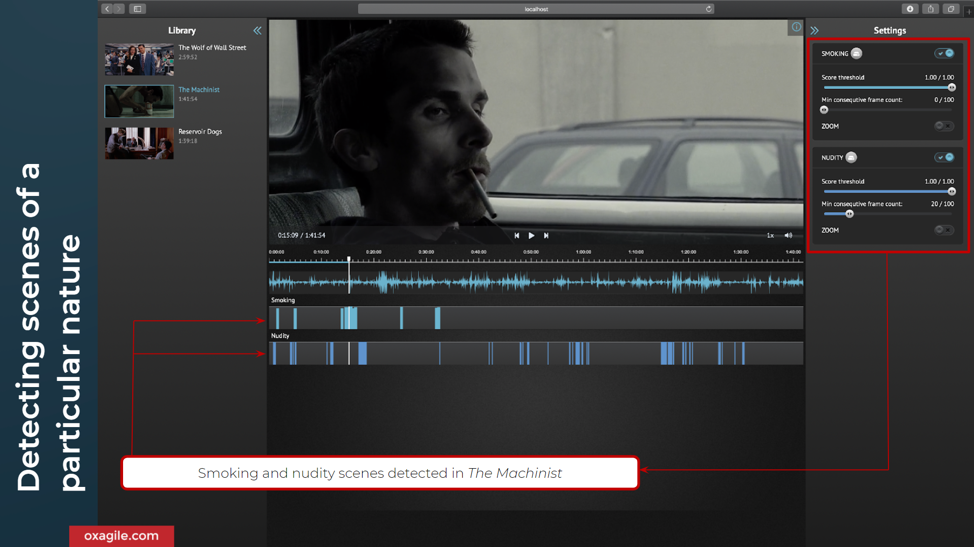Viewport: 974px width, 547px height.
Task: Select The Wolf of Wall Street title
Action: [x=212, y=48]
